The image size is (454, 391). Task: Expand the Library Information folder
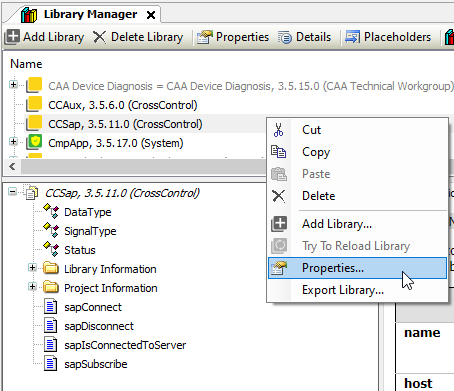point(32,268)
